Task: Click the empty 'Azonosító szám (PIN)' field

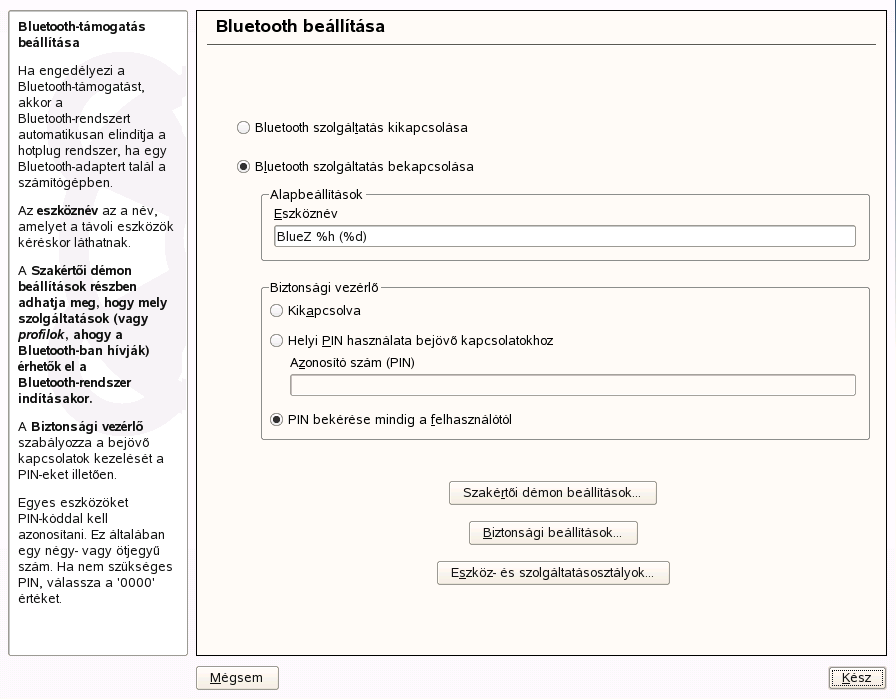Action: click(572, 385)
